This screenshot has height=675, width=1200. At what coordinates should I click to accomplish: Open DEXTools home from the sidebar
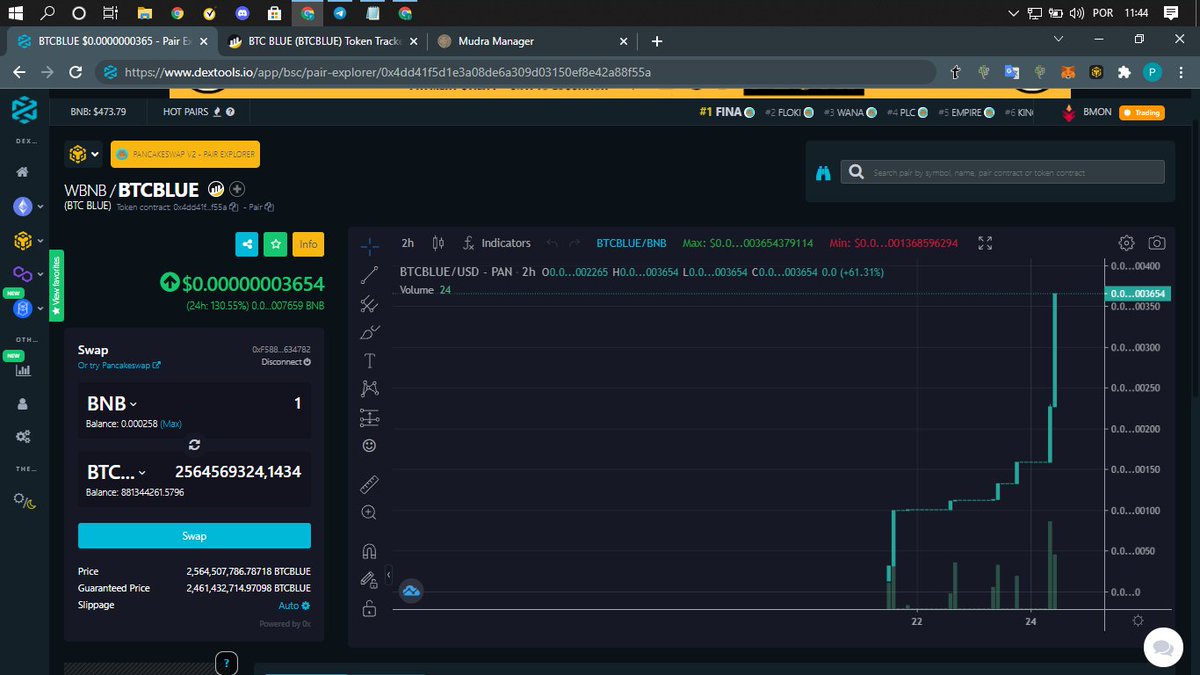coord(23,172)
